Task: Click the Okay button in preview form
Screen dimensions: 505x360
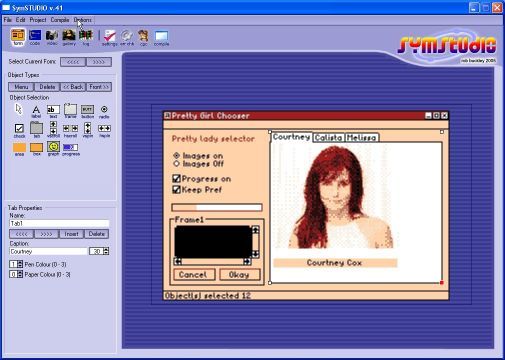Action: 239,275
